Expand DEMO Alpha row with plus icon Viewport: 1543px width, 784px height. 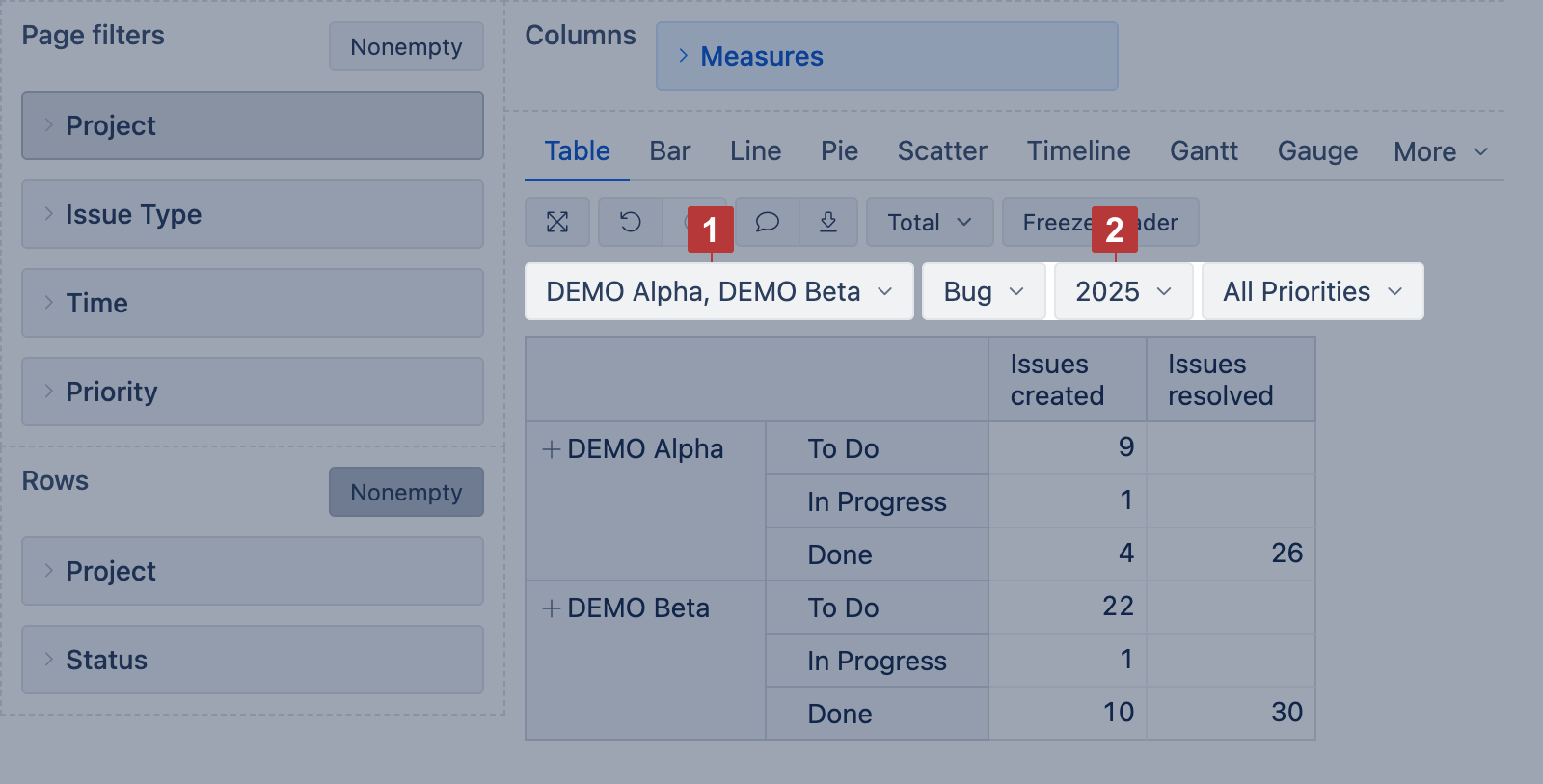[x=551, y=449]
